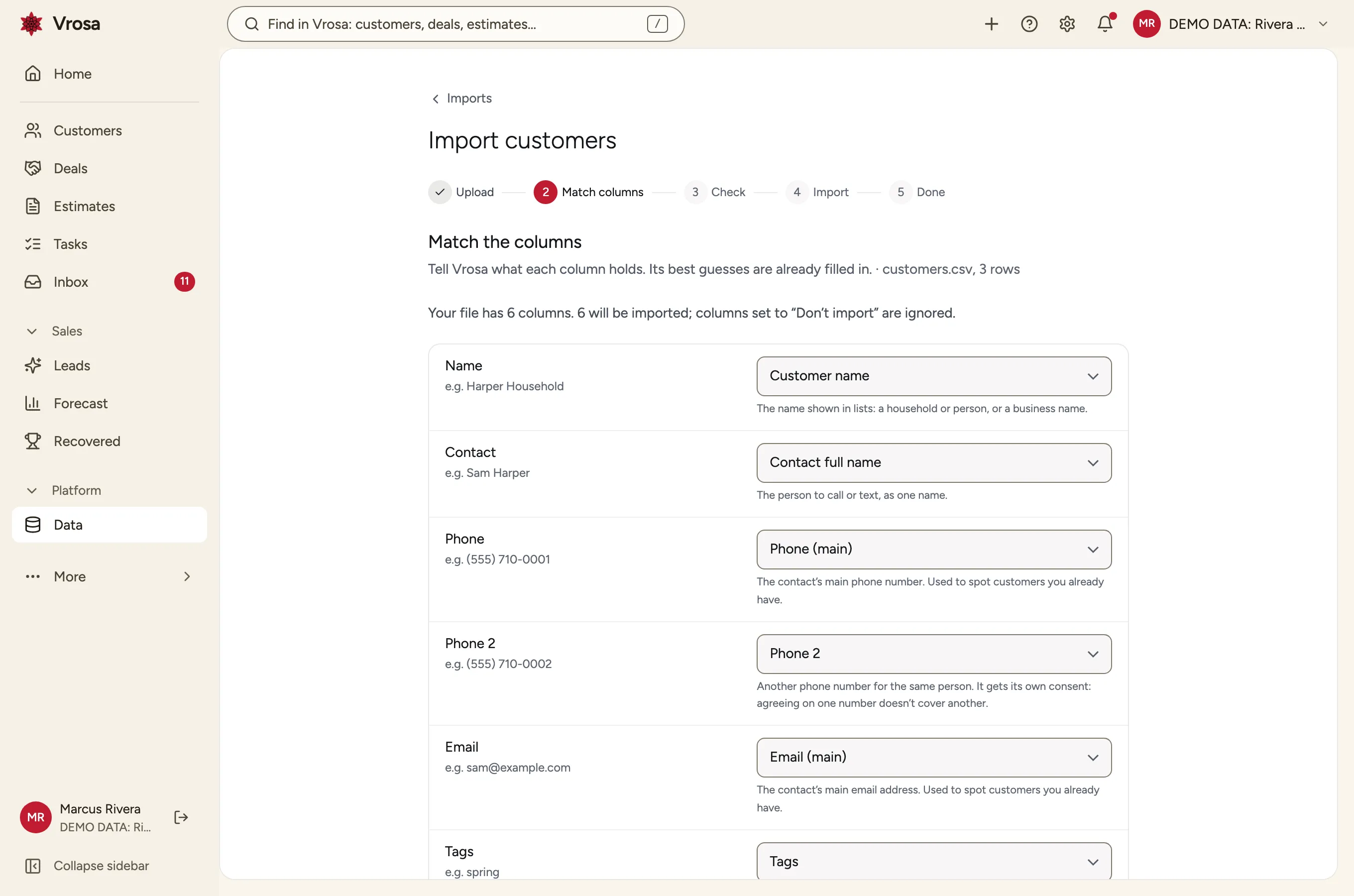1354x896 pixels.
Task: Focus the Find in Vrosa search field
Action: pyautogui.click(x=455, y=24)
